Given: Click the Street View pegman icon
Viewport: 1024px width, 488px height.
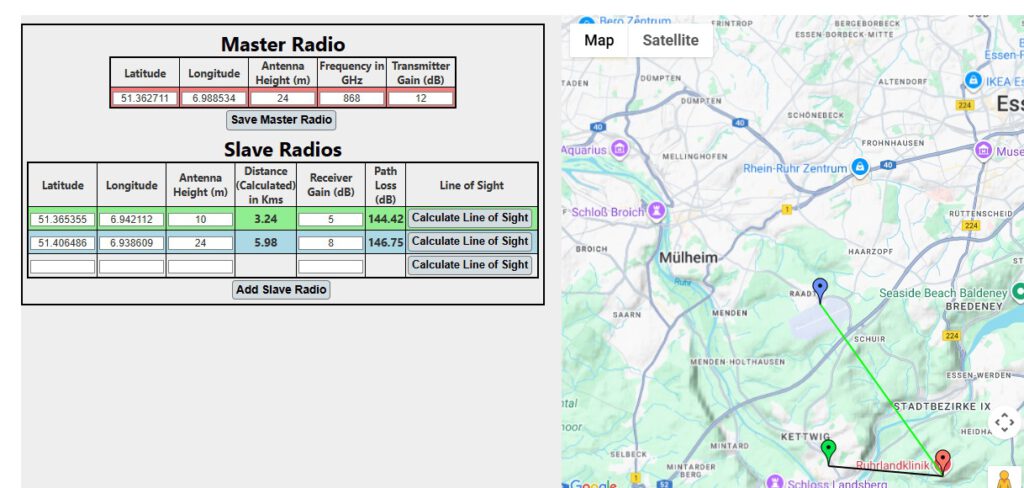Looking at the screenshot, I should [1004, 478].
